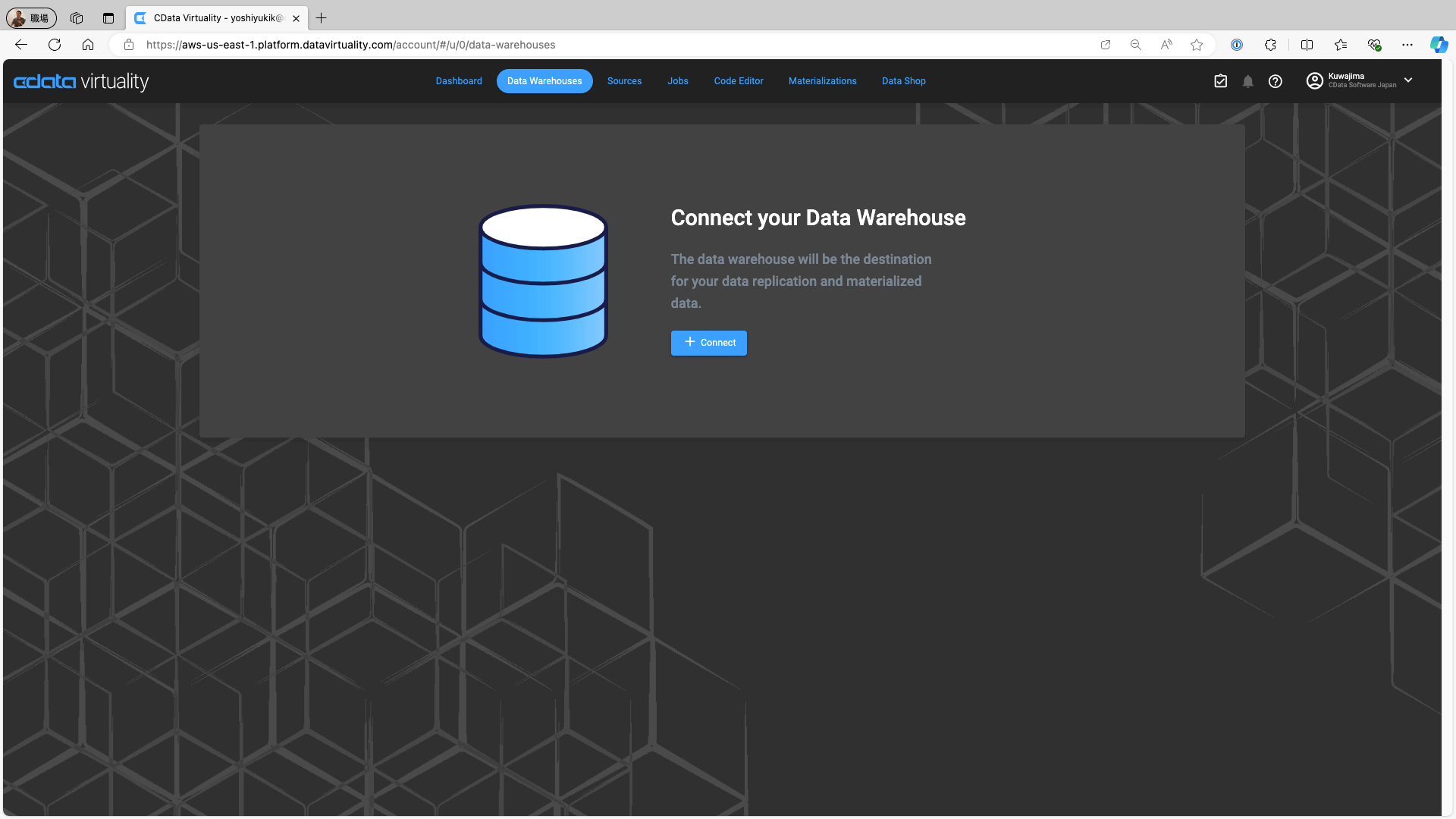Click the Connect your Data Warehouse heading
The image size is (1456, 819).
pos(818,218)
